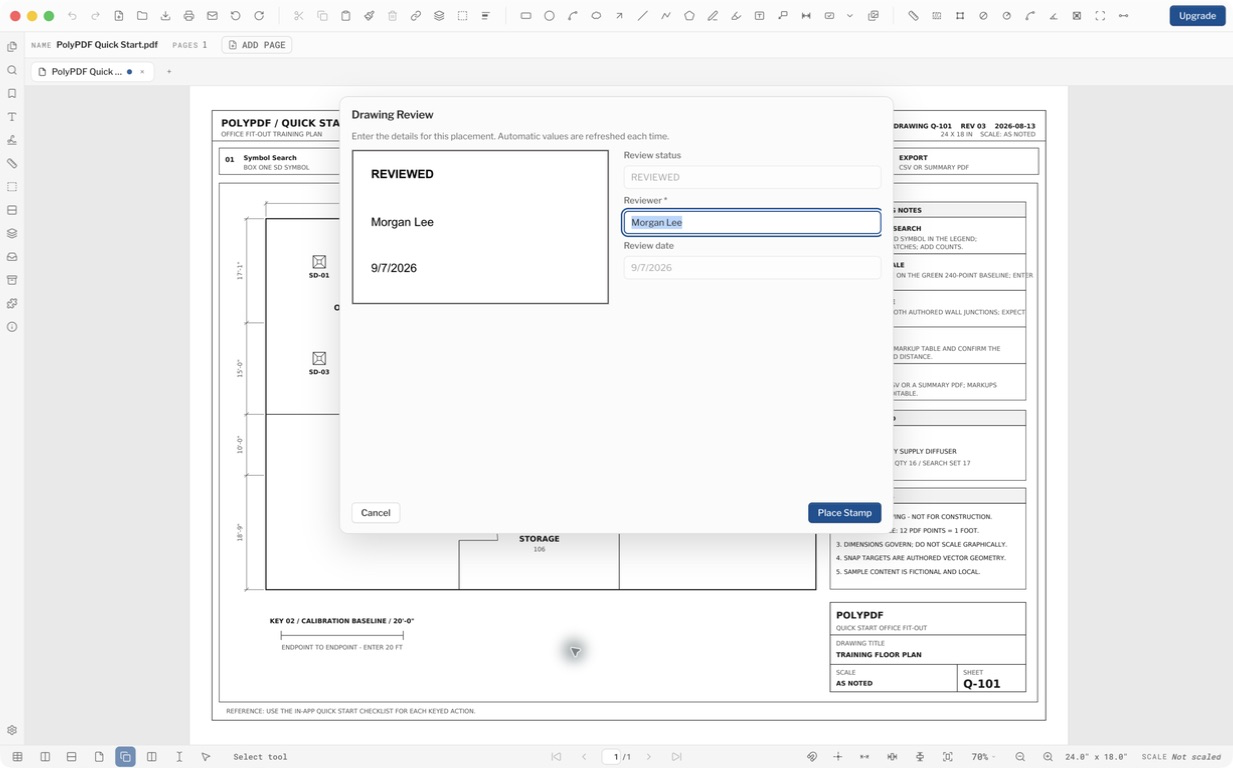Zoom out with the minus magnifier
Viewport: 1233px width, 768px height.
(1020, 757)
